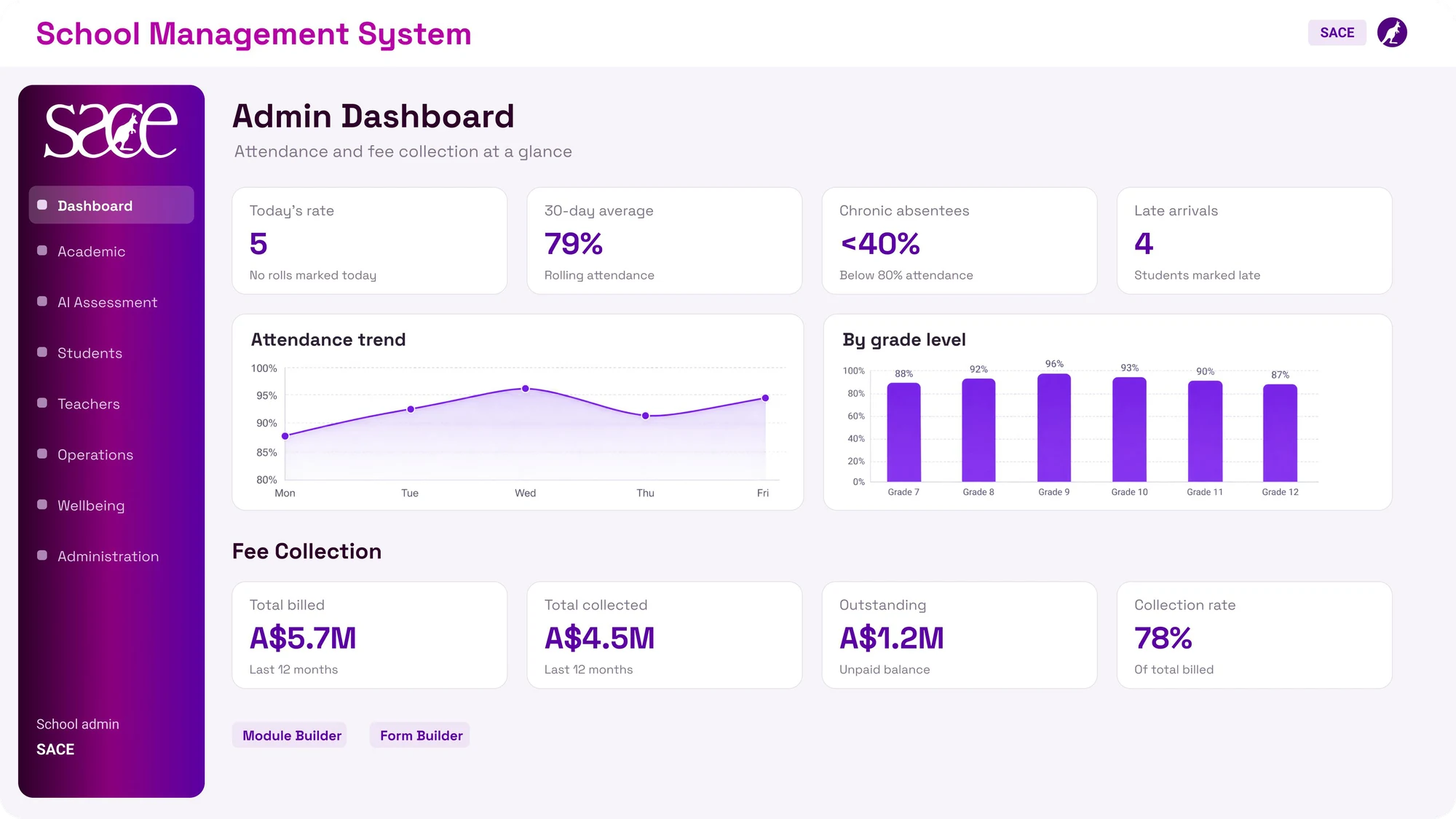
Task: Click Thursday's point on attendance trend
Action: tap(646, 416)
